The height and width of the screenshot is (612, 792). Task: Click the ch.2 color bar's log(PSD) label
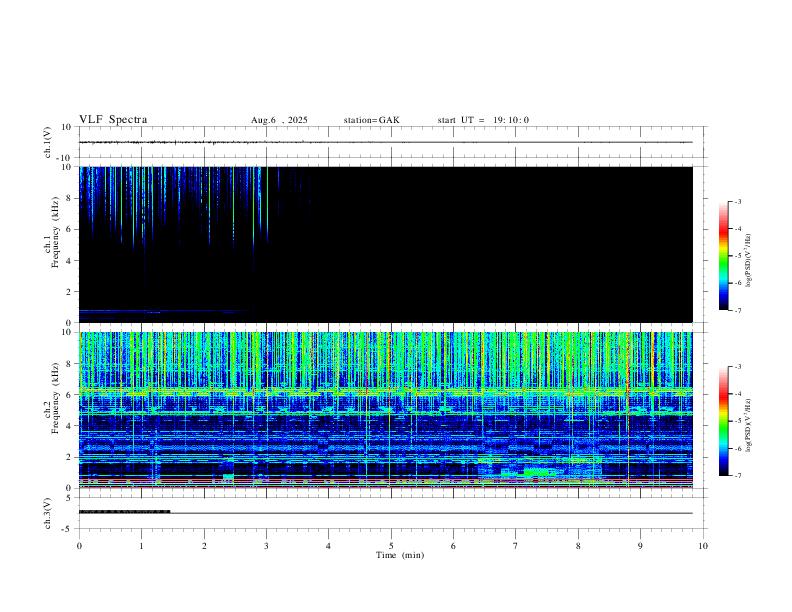click(x=749, y=425)
